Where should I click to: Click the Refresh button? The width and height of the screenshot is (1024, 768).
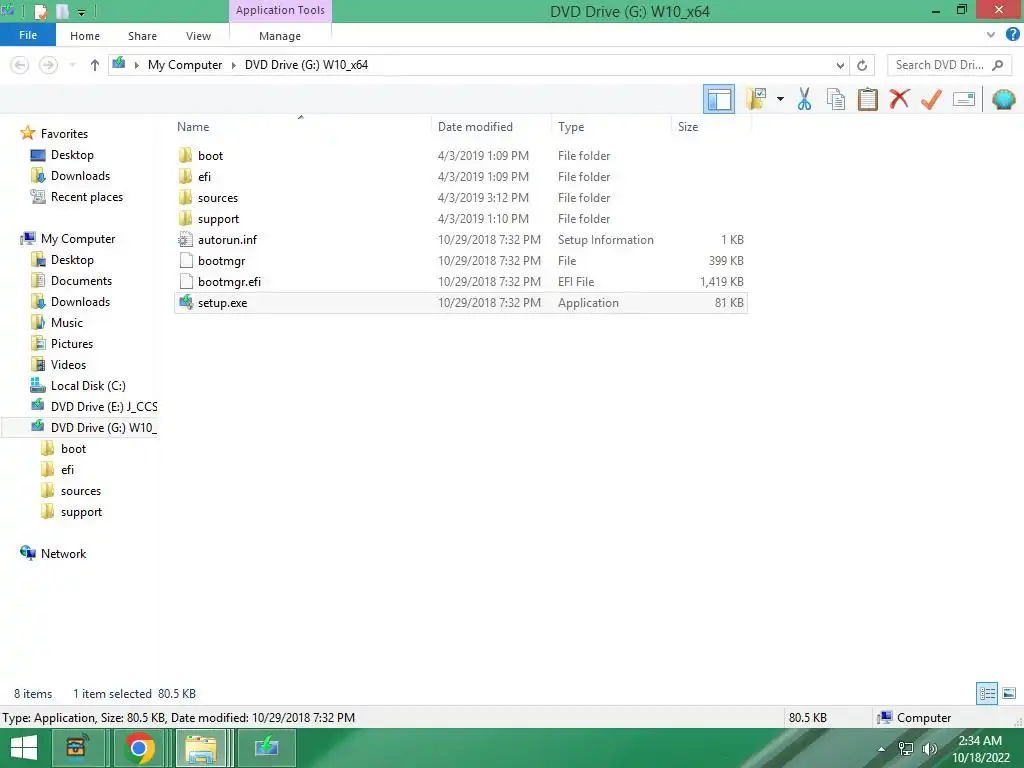coord(862,65)
